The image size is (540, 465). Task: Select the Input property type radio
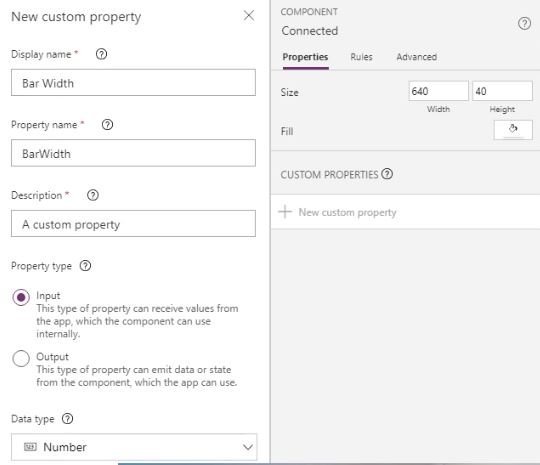21,297
